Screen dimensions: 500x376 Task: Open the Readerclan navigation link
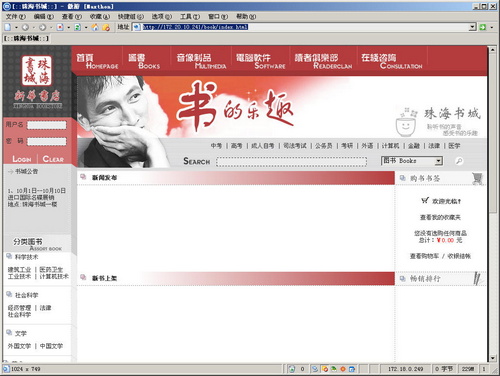click(x=323, y=61)
